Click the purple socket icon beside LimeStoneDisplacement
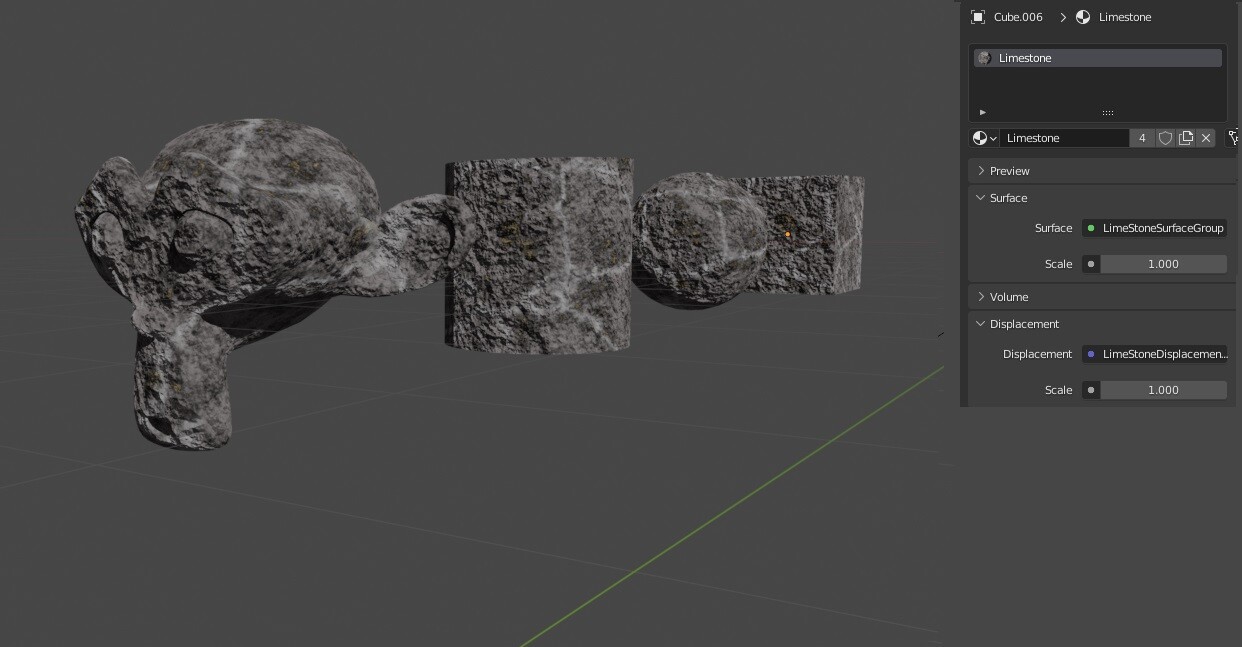This screenshot has width=1242, height=647. coord(1090,354)
